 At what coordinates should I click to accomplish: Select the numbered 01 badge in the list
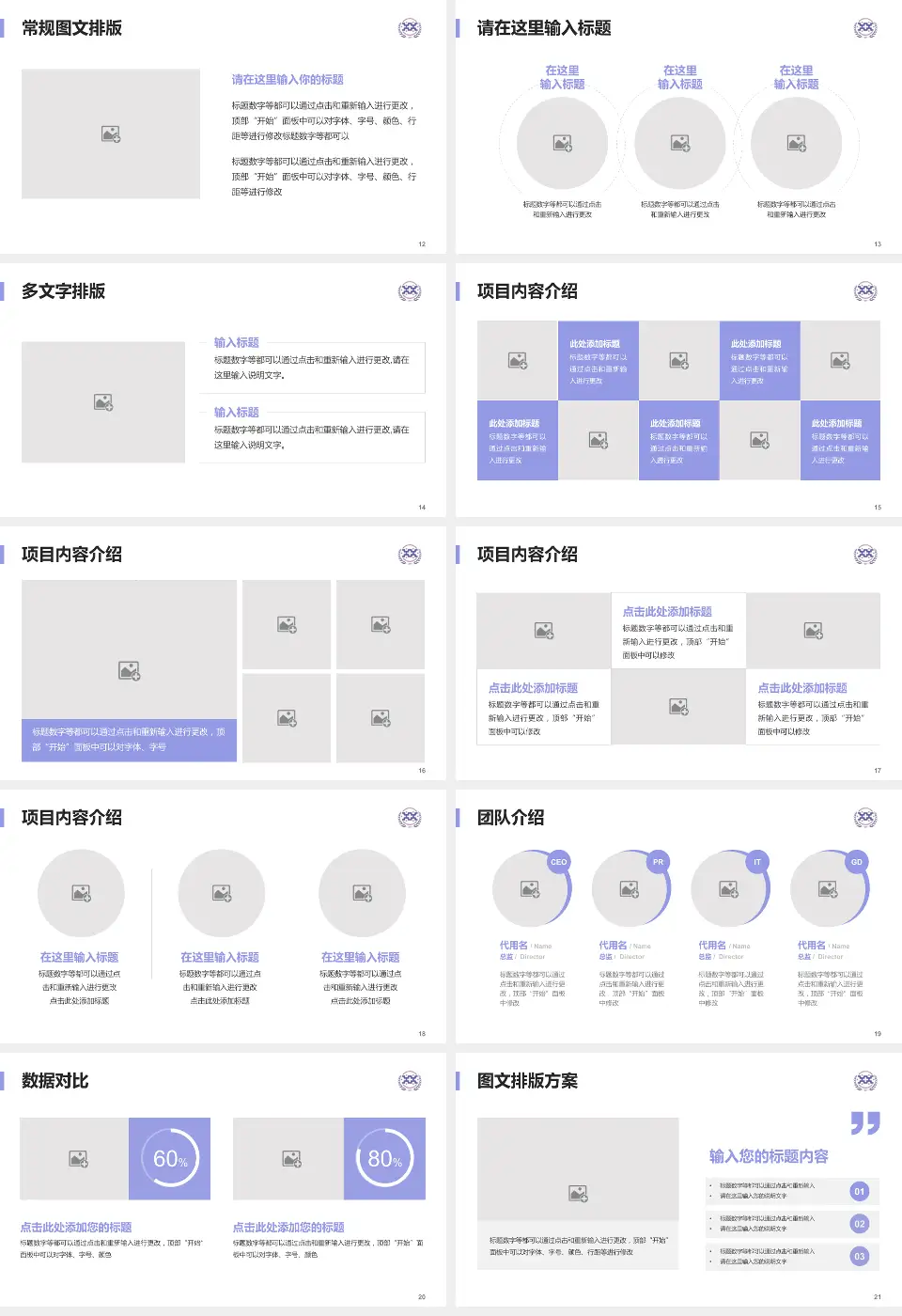859,1191
